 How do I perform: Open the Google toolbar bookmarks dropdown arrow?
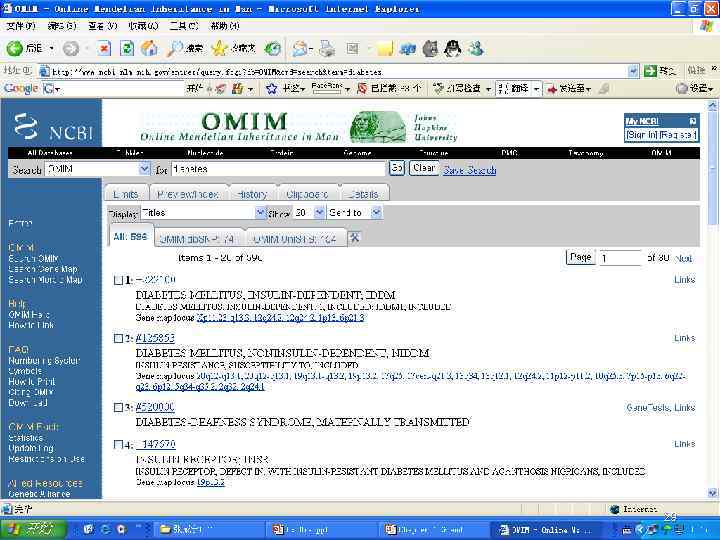tap(303, 89)
